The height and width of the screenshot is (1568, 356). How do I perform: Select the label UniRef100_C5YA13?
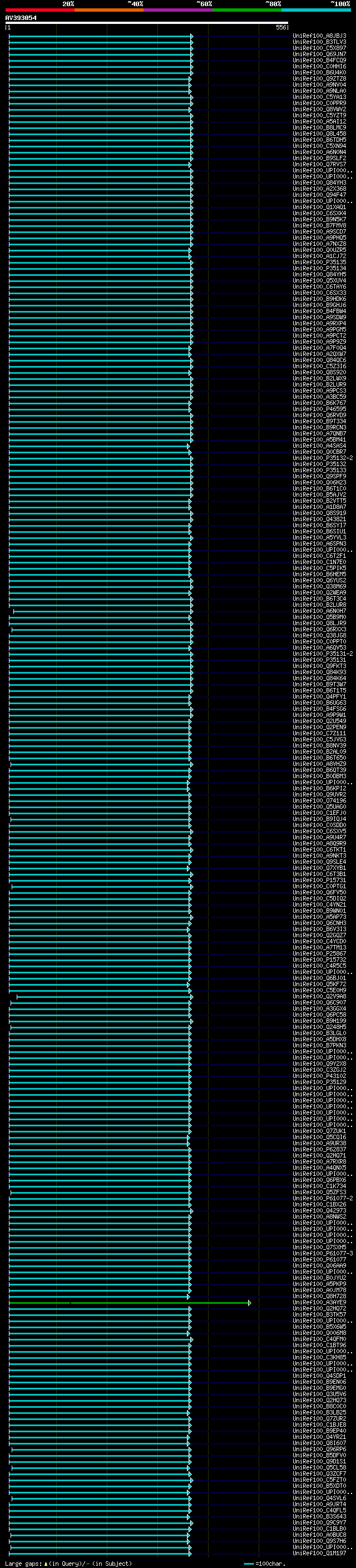point(319,97)
